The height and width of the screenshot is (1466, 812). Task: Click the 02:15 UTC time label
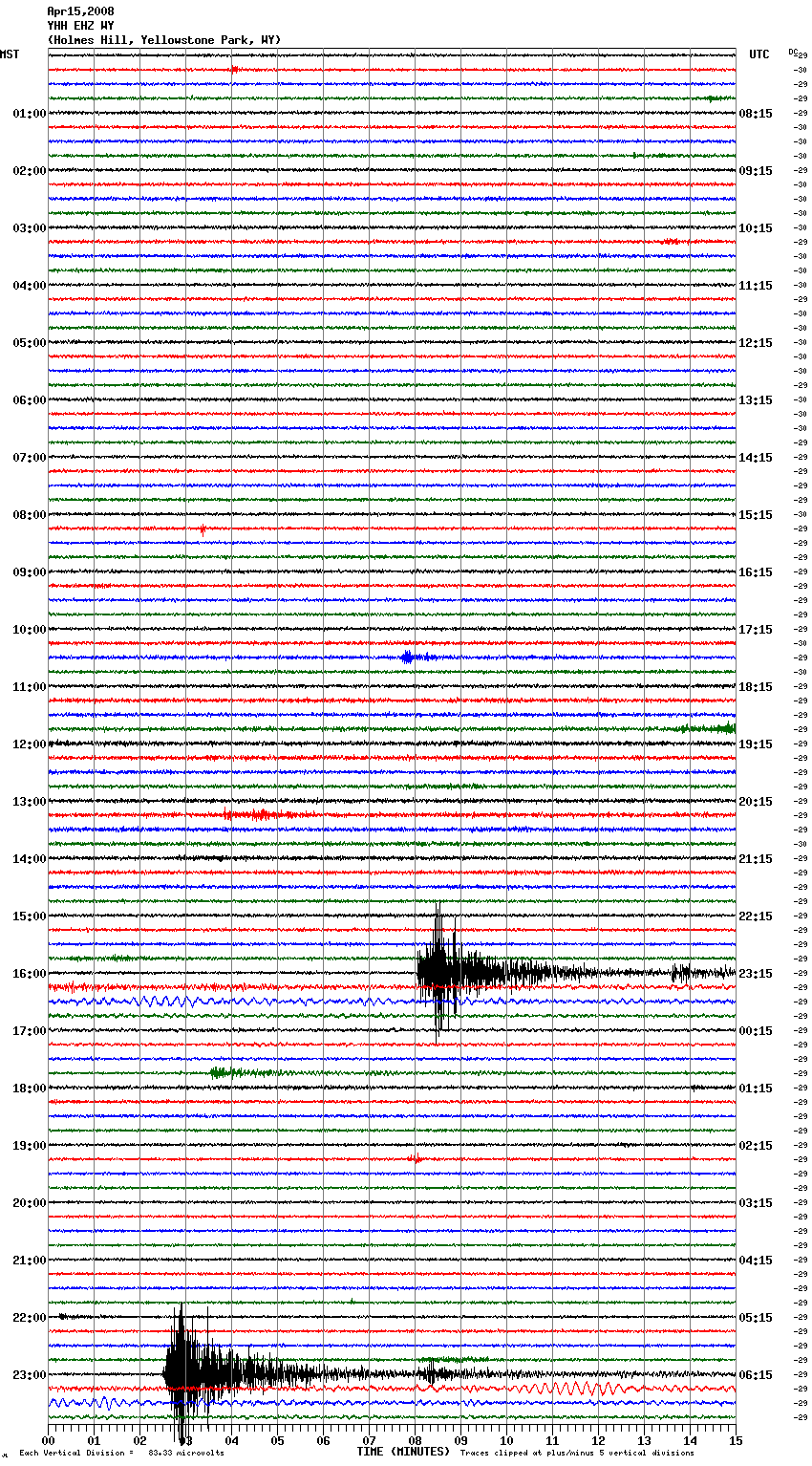click(x=756, y=1146)
